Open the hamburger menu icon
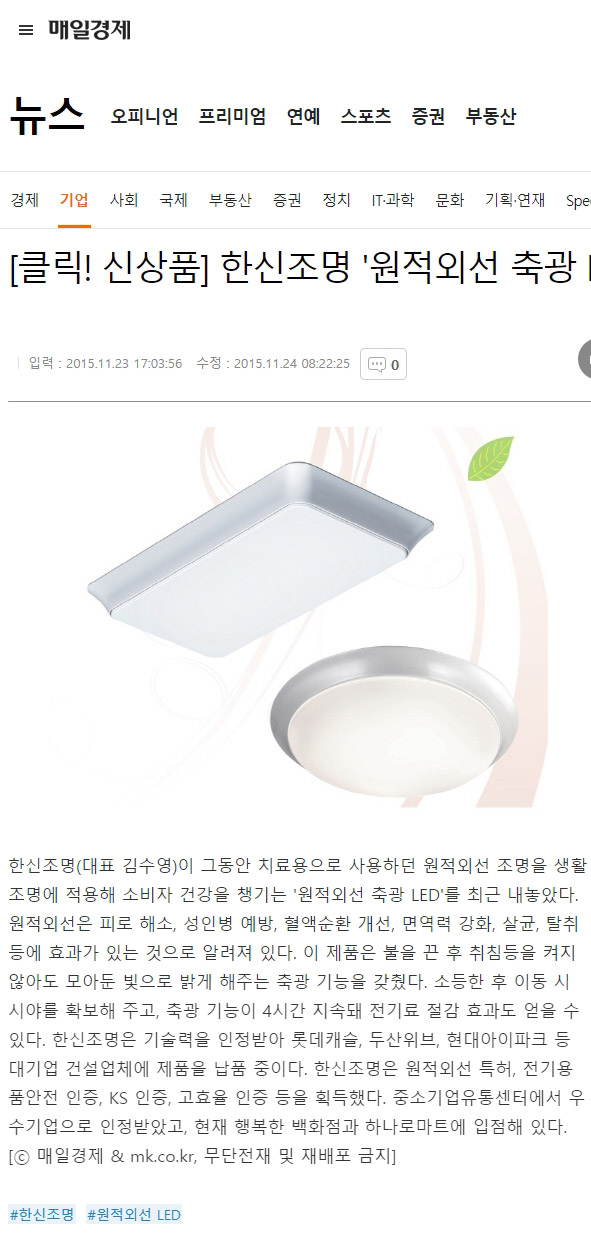 [26, 30]
